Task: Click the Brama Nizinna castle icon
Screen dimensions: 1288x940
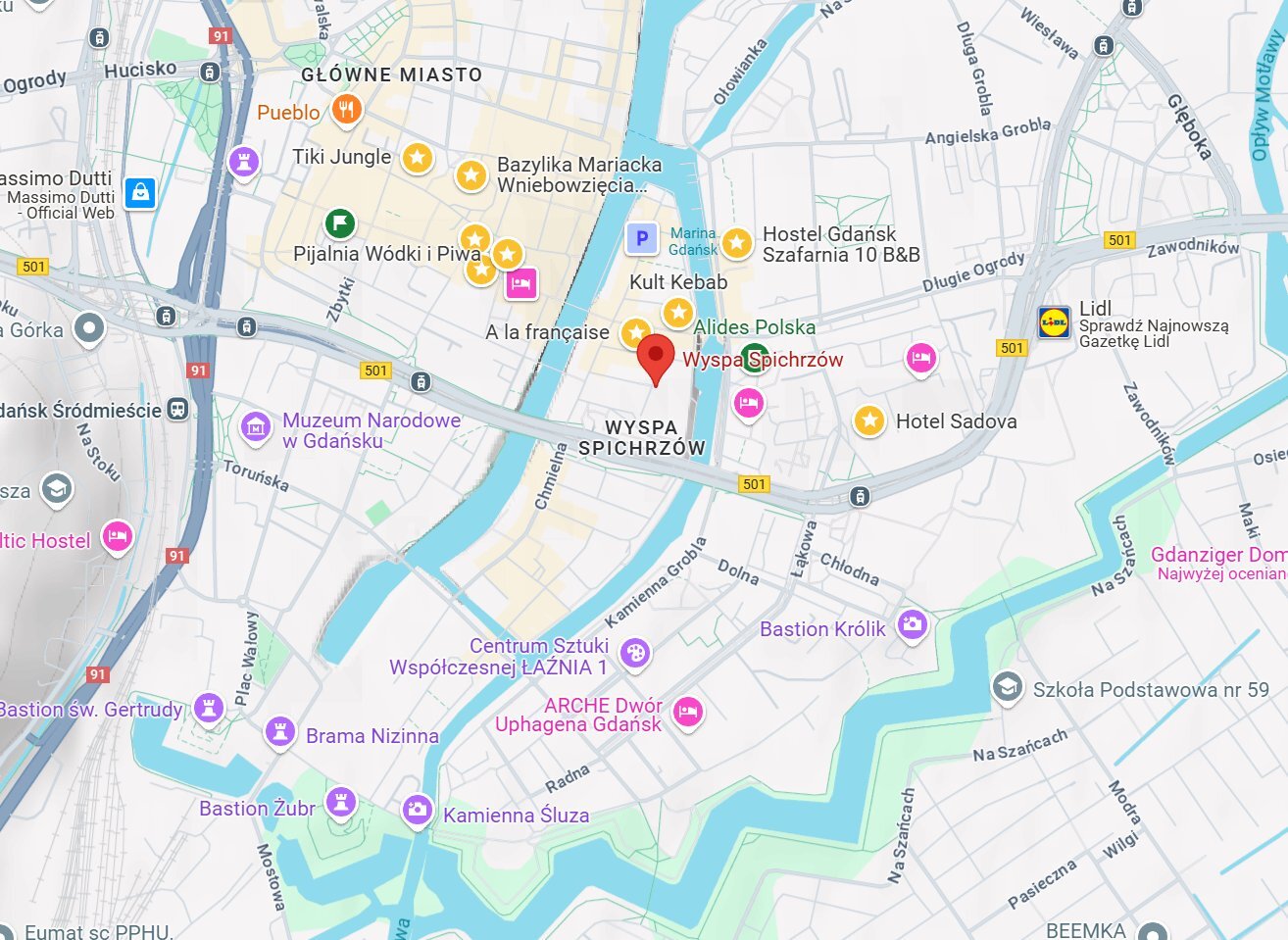Action: pyautogui.click(x=280, y=732)
